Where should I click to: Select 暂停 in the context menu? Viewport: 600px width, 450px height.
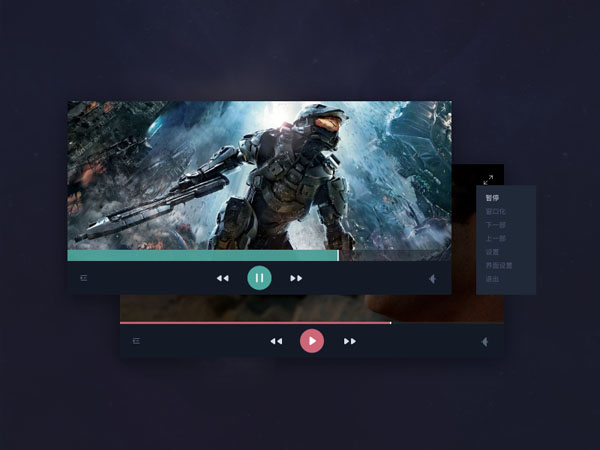click(492, 198)
